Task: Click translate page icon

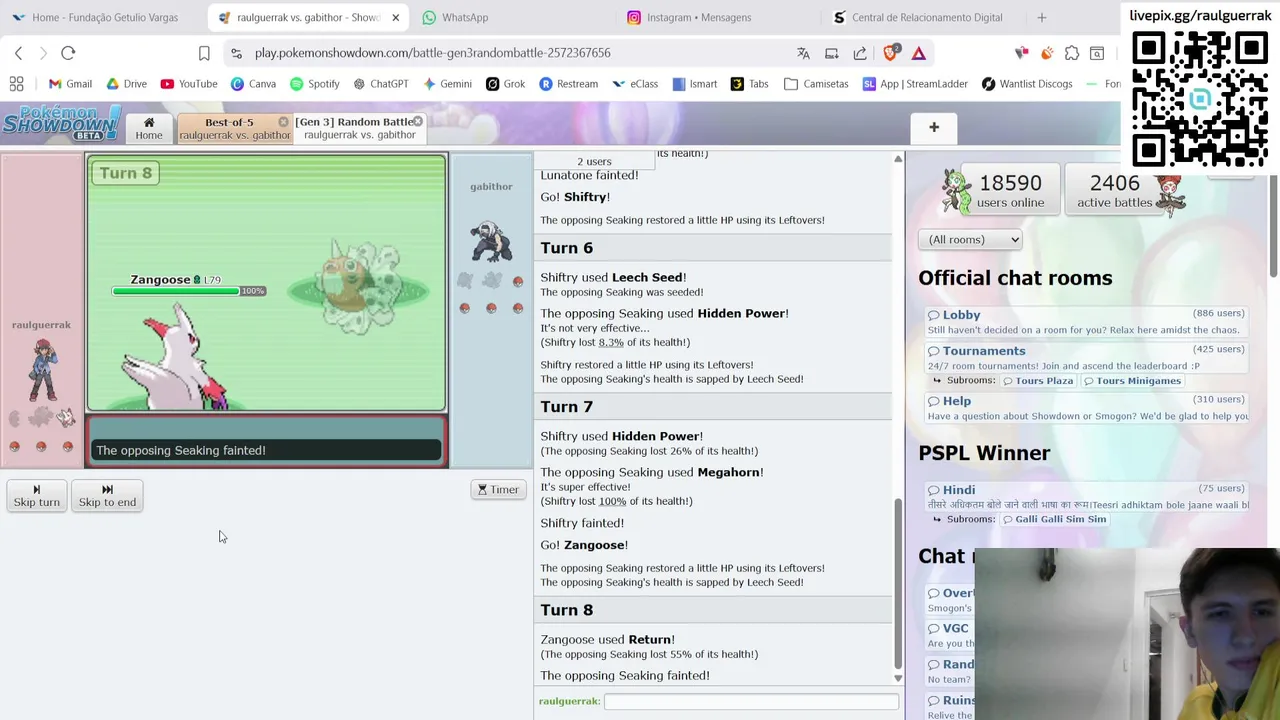Action: click(x=803, y=53)
